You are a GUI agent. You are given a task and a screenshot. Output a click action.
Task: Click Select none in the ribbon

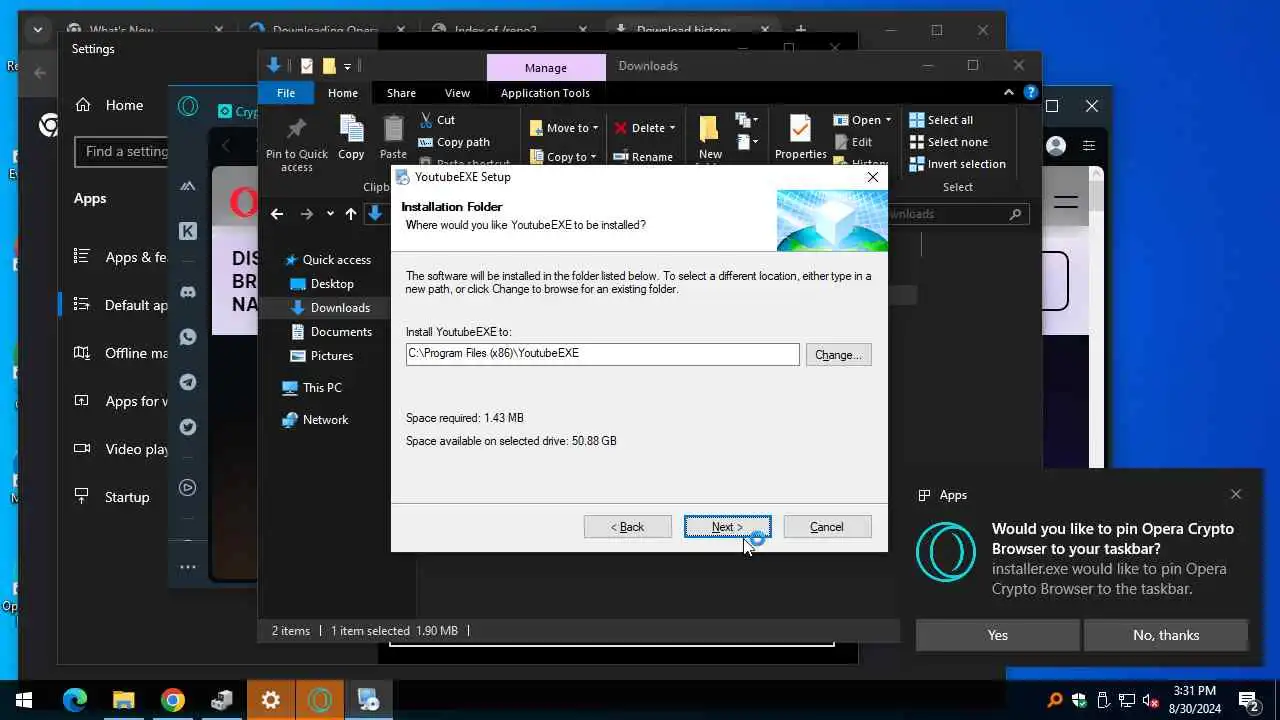coord(948,142)
